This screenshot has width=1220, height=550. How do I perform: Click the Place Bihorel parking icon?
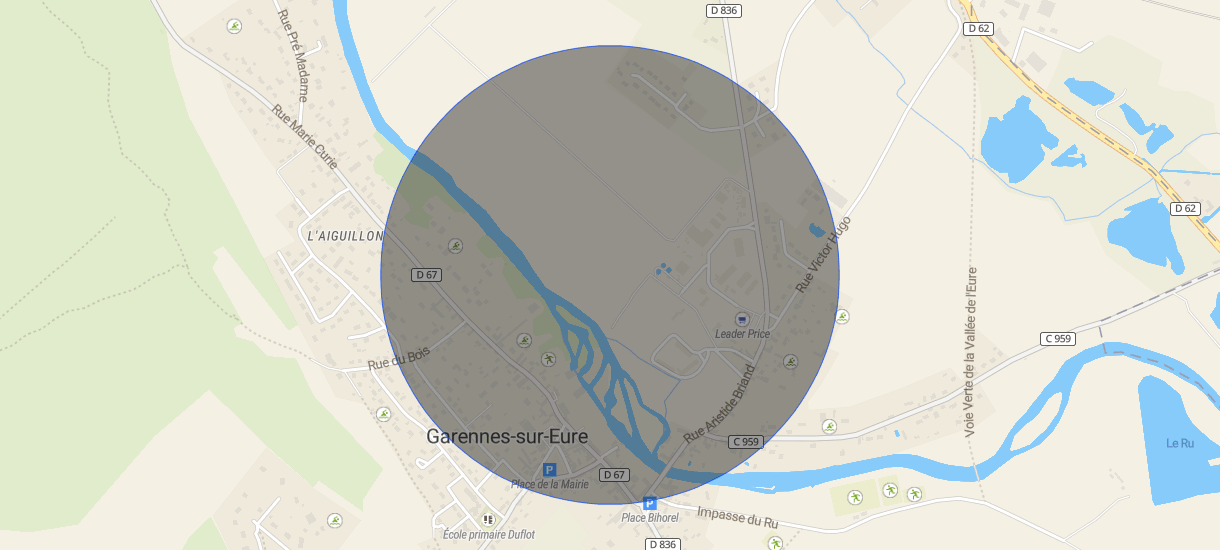coord(649,503)
